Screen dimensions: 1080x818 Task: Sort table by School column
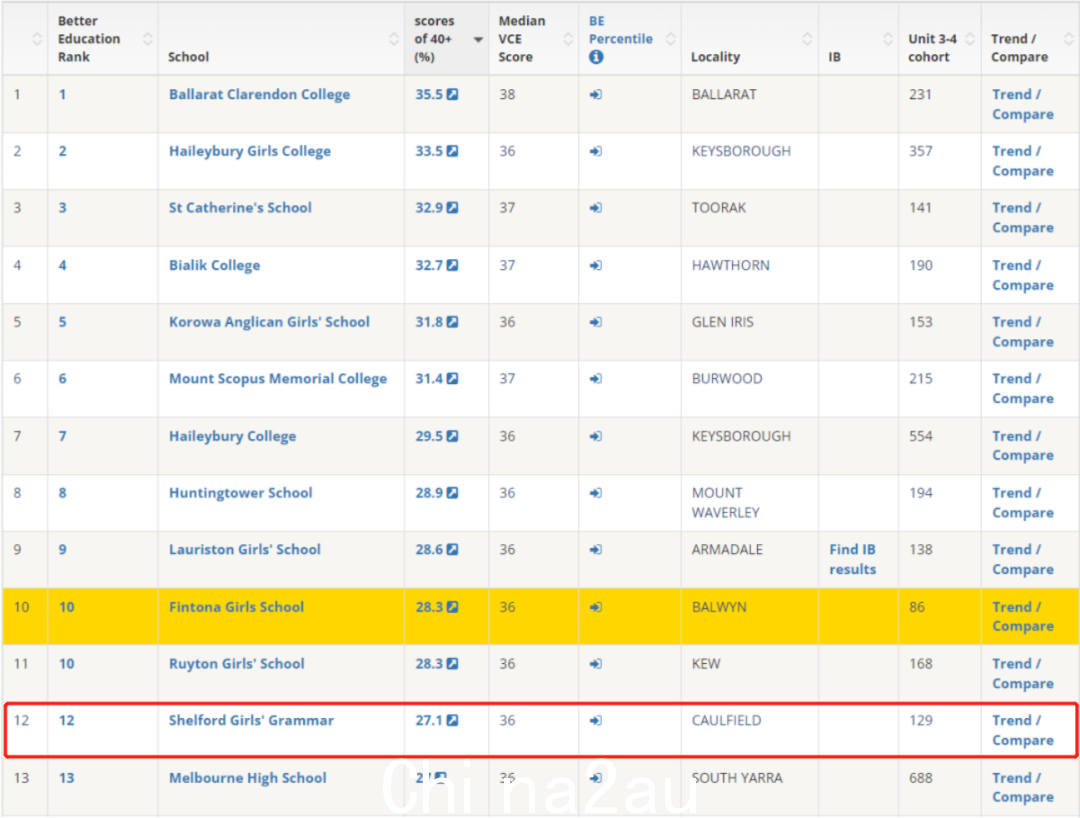click(x=393, y=39)
